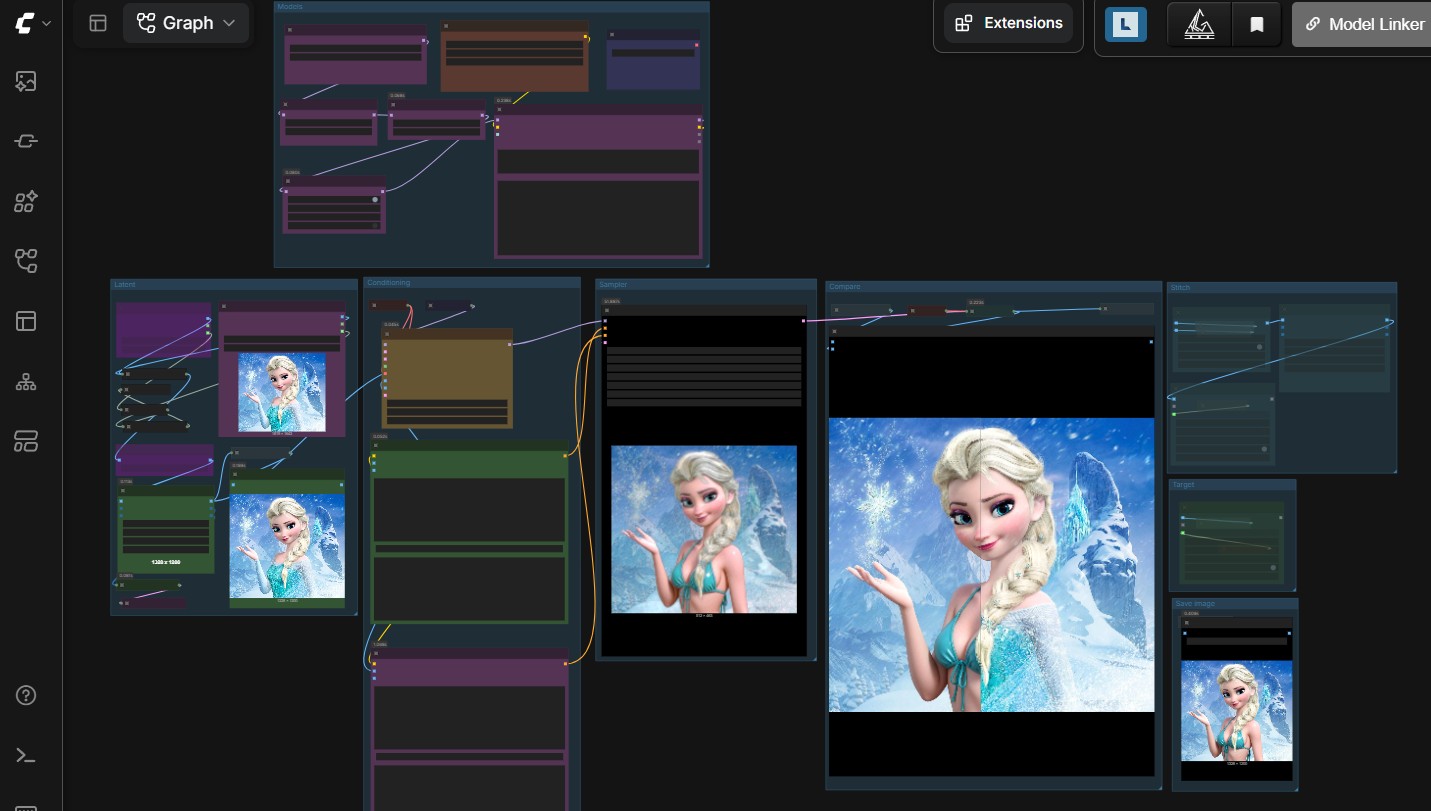
Task: Collapse the black Sampler node
Action: coord(606,310)
